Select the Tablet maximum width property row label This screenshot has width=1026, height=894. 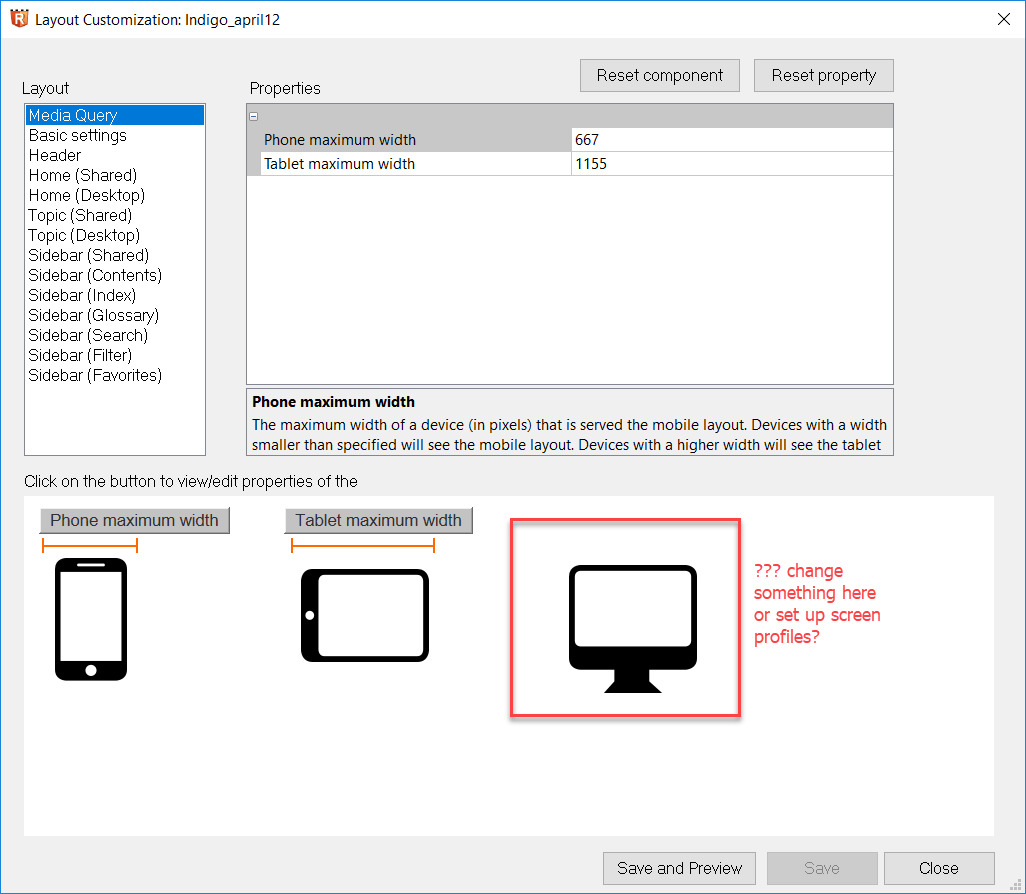tap(416, 164)
